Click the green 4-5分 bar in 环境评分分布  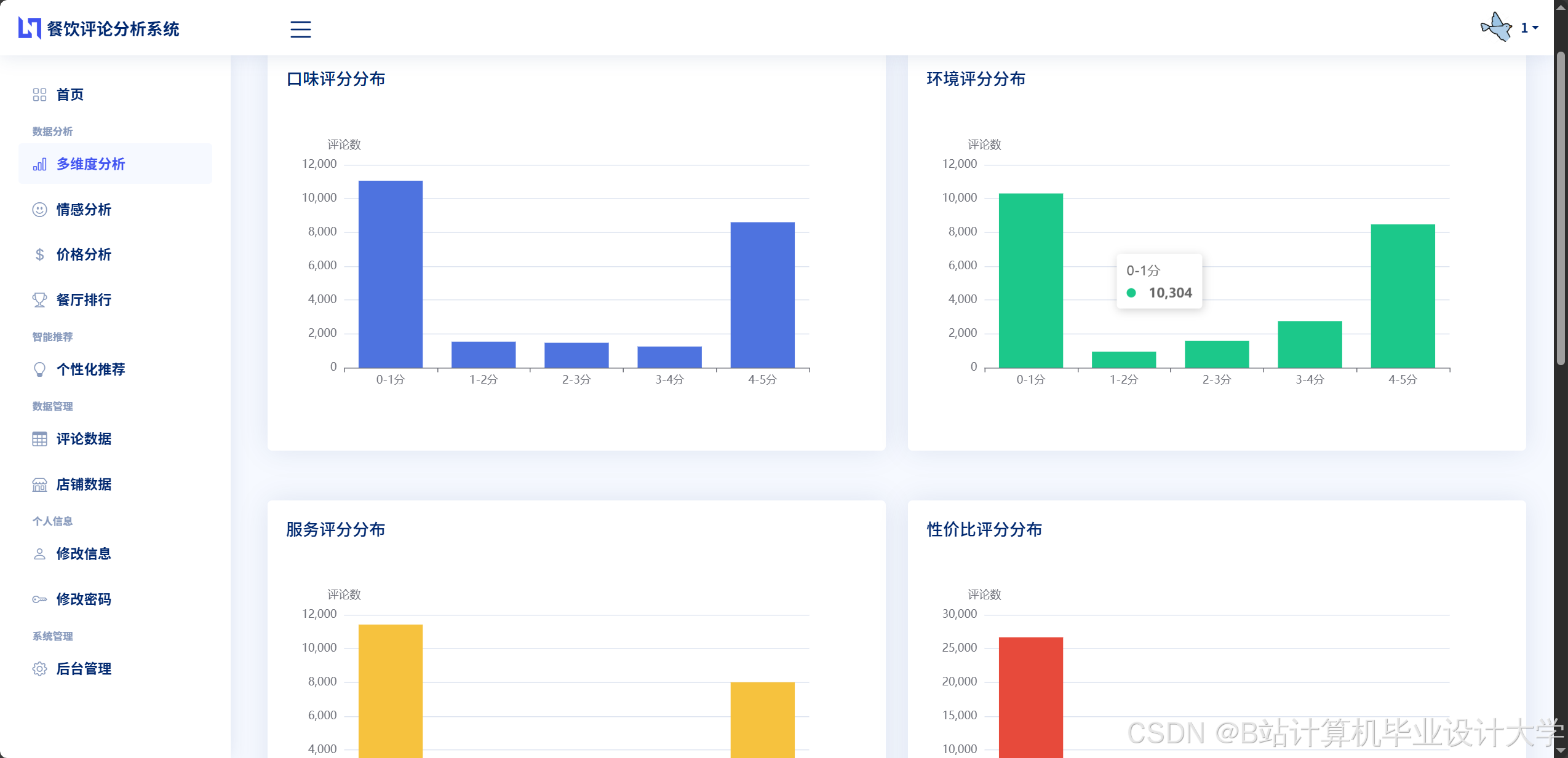point(1403,296)
